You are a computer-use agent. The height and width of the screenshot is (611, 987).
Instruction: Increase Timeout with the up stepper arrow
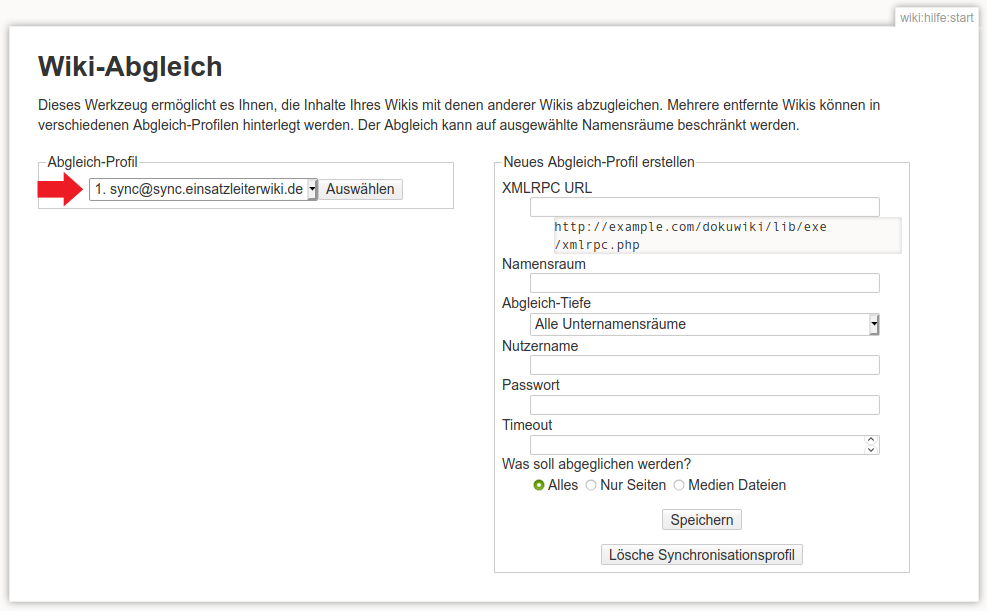(872, 440)
